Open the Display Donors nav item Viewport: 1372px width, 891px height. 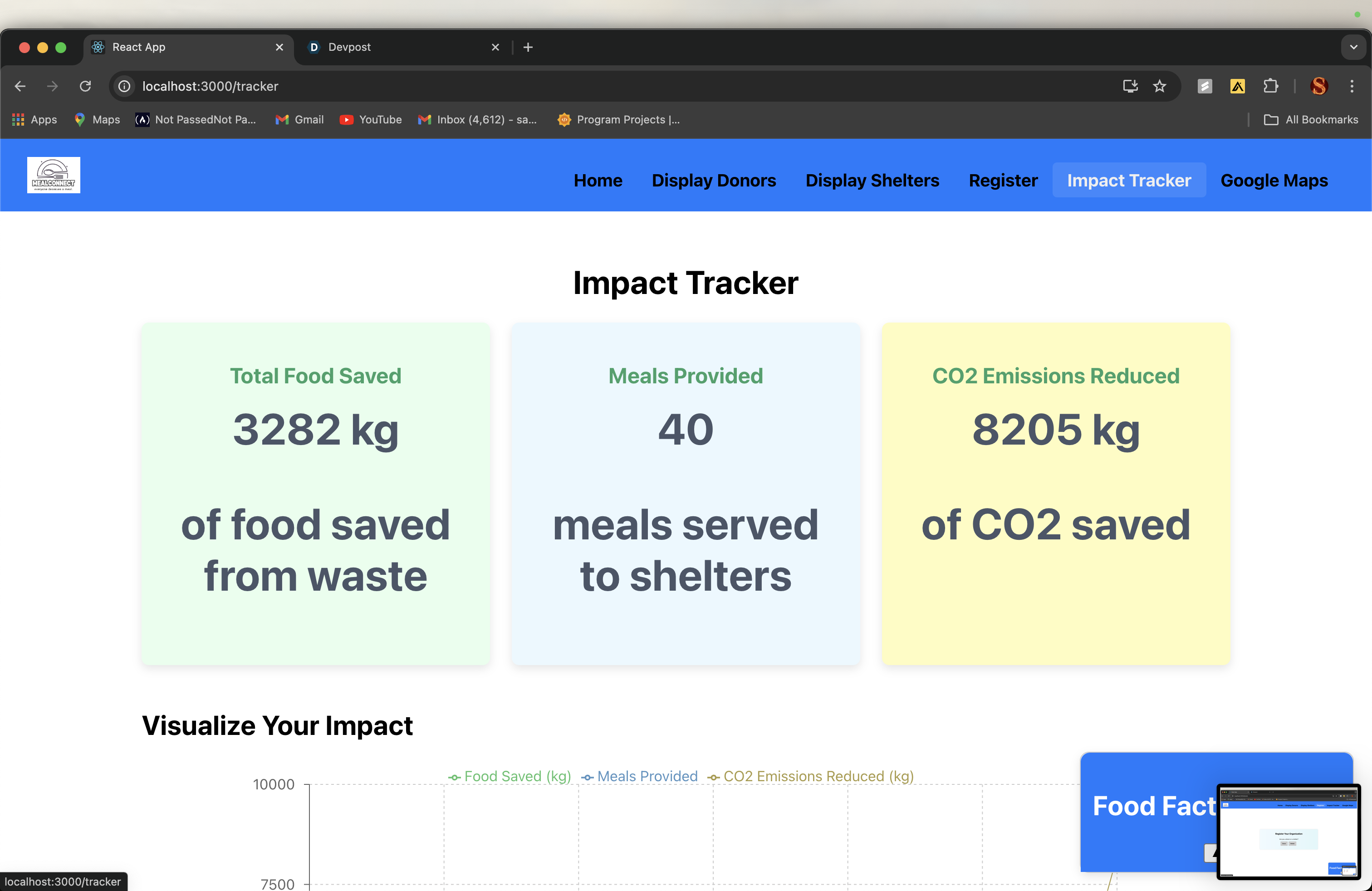point(714,181)
